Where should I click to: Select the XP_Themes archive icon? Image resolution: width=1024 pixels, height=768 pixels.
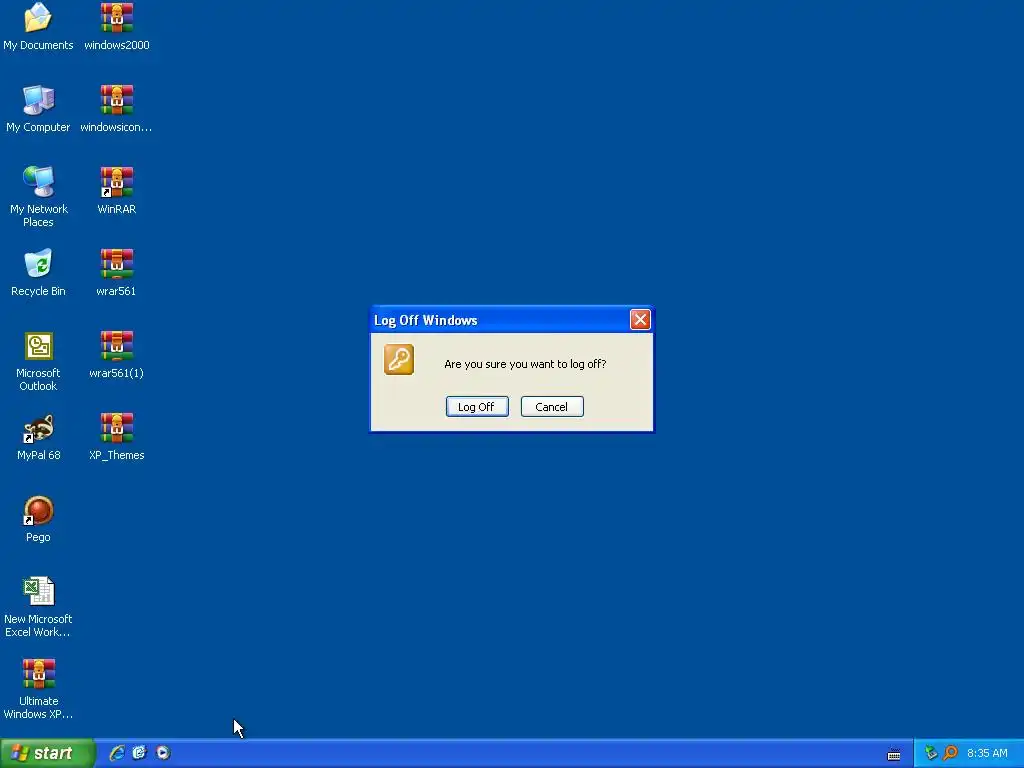point(116,437)
